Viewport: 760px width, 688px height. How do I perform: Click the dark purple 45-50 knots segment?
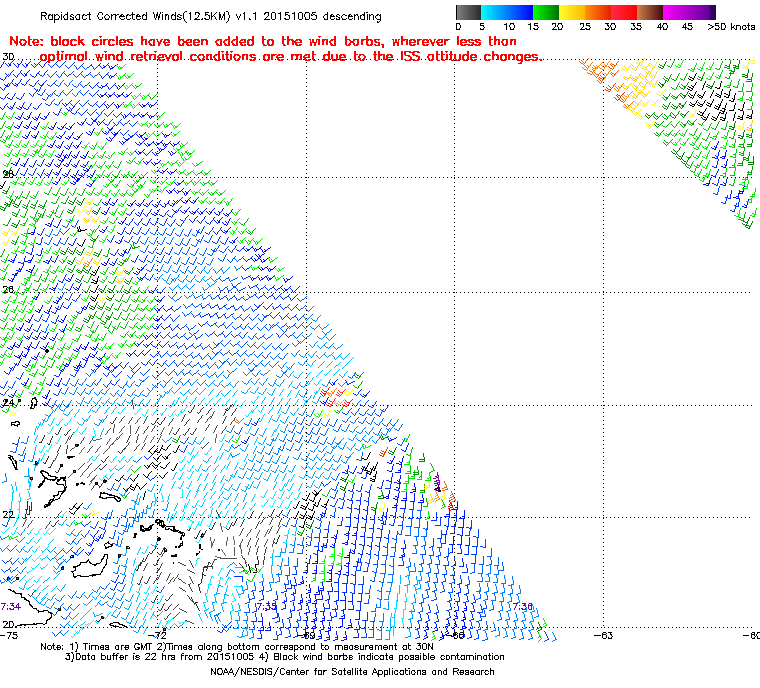coord(702,12)
